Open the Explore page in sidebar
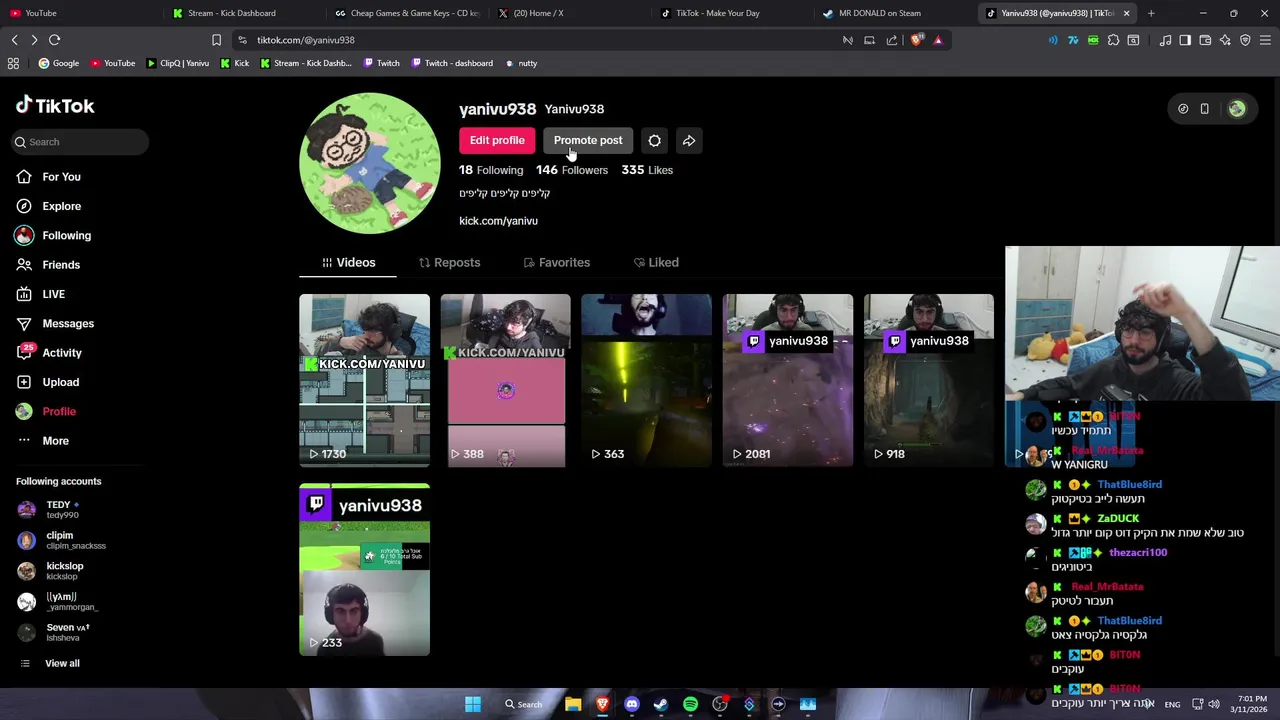This screenshot has height=720, width=1280. click(x=48, y=206)
